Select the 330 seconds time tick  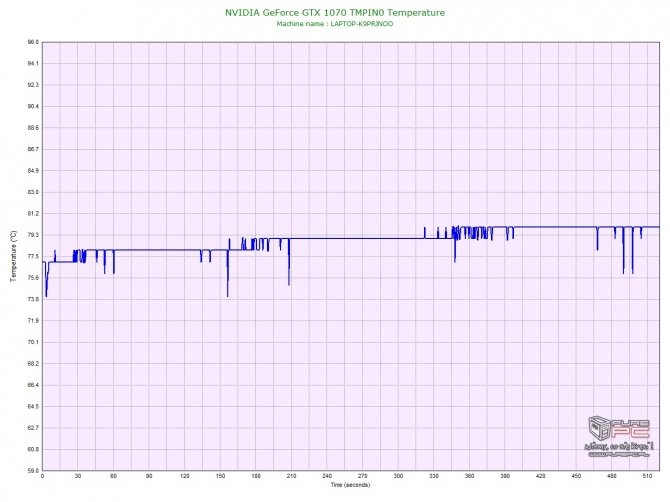pyautogui.click(x=434, y=476)
